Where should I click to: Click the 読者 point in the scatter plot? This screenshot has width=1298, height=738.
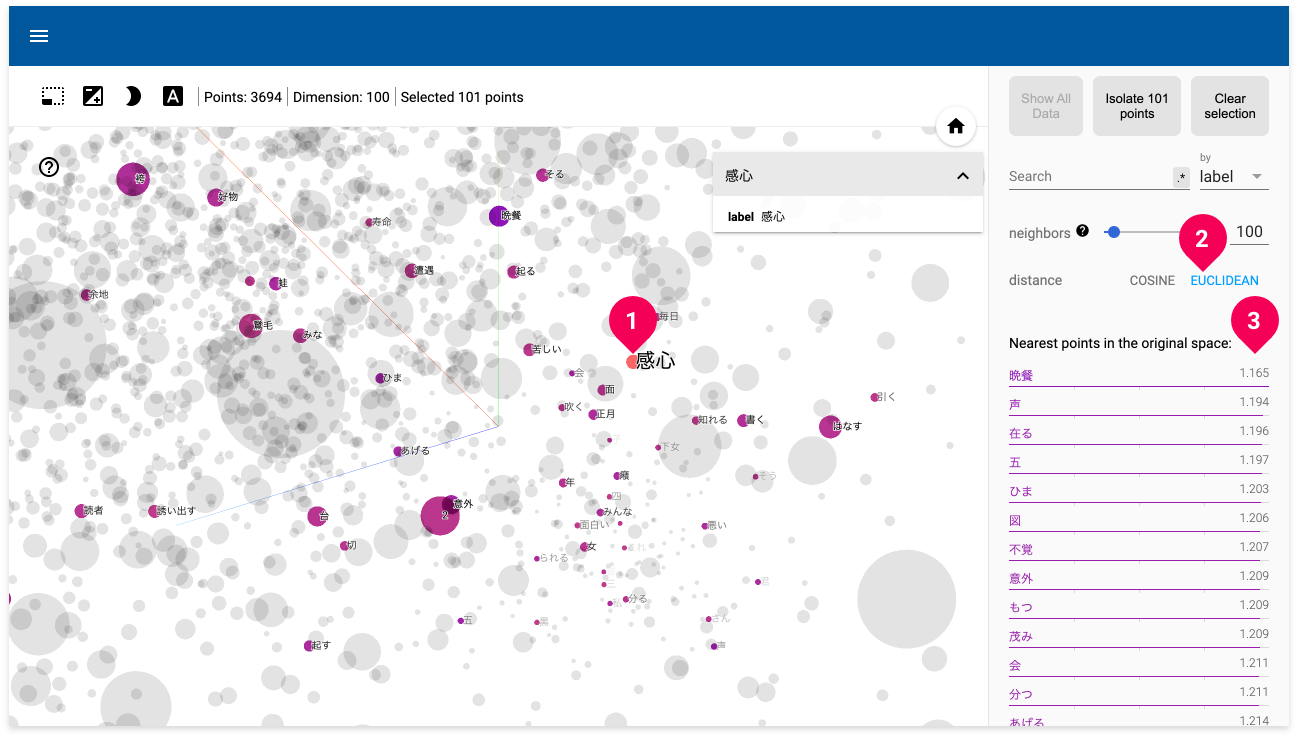click(x=80, y=511)
